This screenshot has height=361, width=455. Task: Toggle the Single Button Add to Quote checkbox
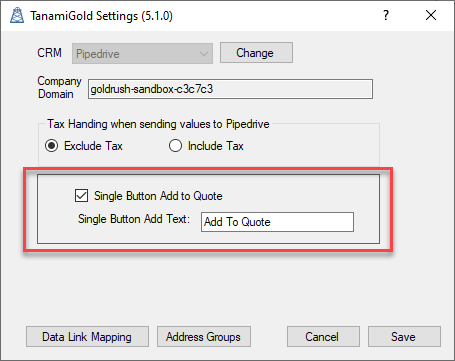point(81,196)
